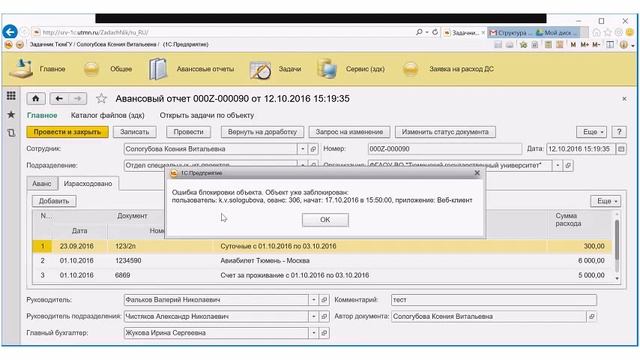Click the M+ memory button
Screen dimensions: 640x360
[584, 44]
